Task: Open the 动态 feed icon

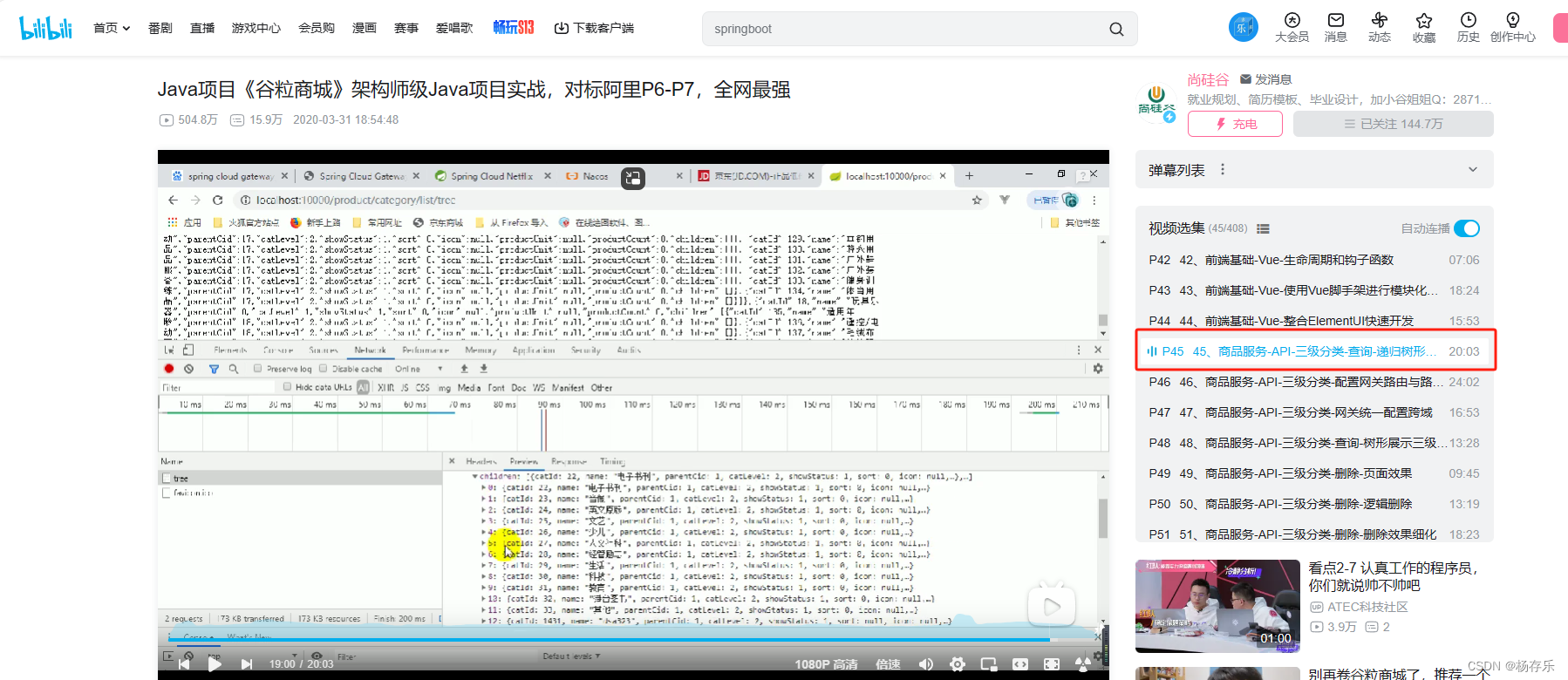Action: tap(1379, 20)
